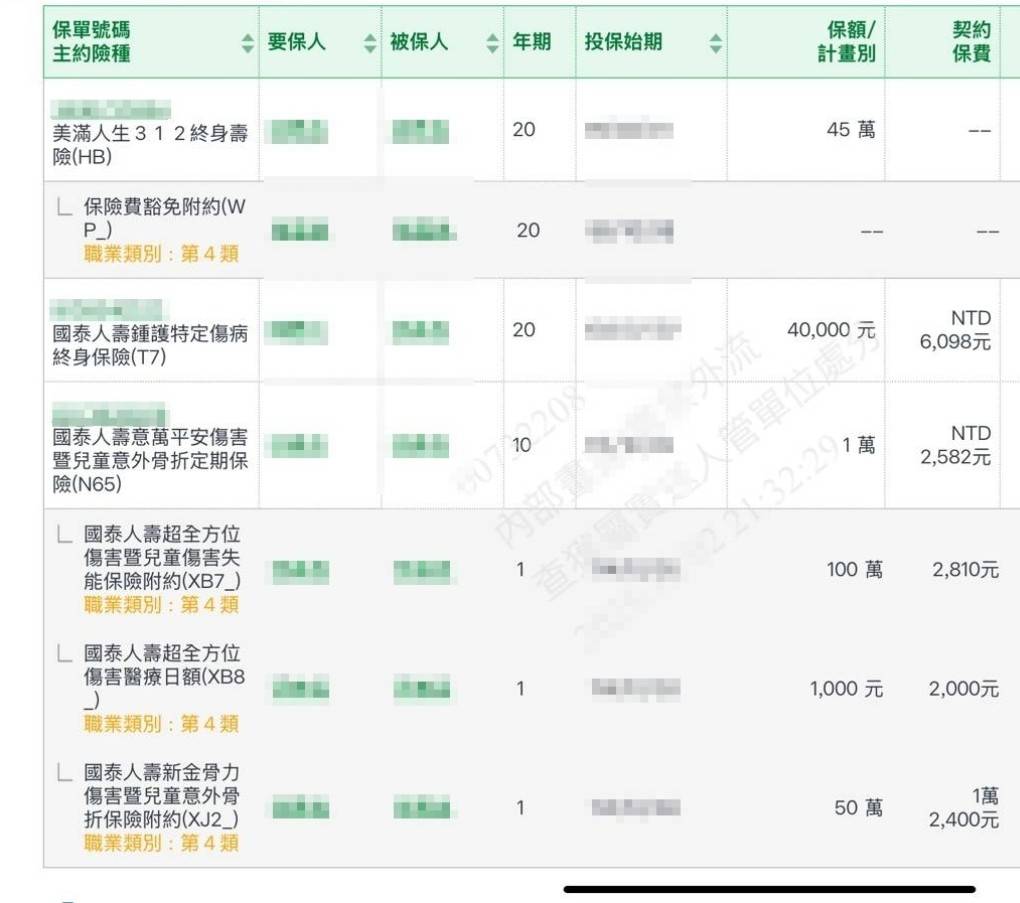Viewport: 1020px width, 903px height.
Task: Click 職業類別:第4類 label under 保險費豁免附約
Action: (x=161, y=254)
